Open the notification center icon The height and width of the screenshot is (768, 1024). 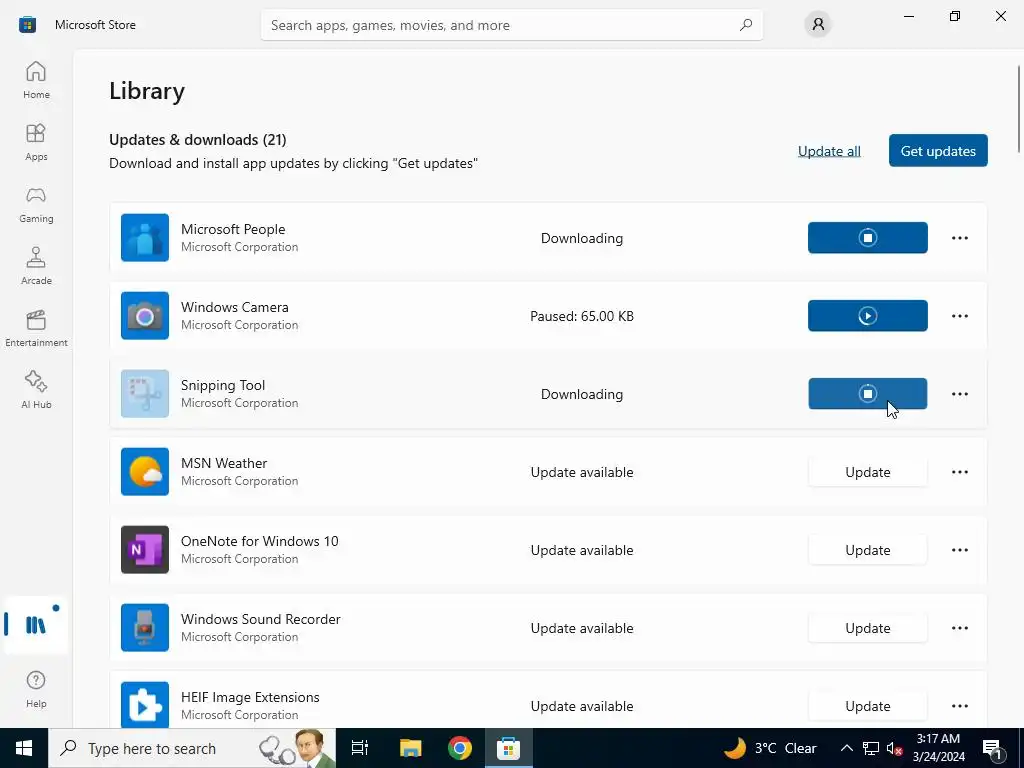click(993, 748)
